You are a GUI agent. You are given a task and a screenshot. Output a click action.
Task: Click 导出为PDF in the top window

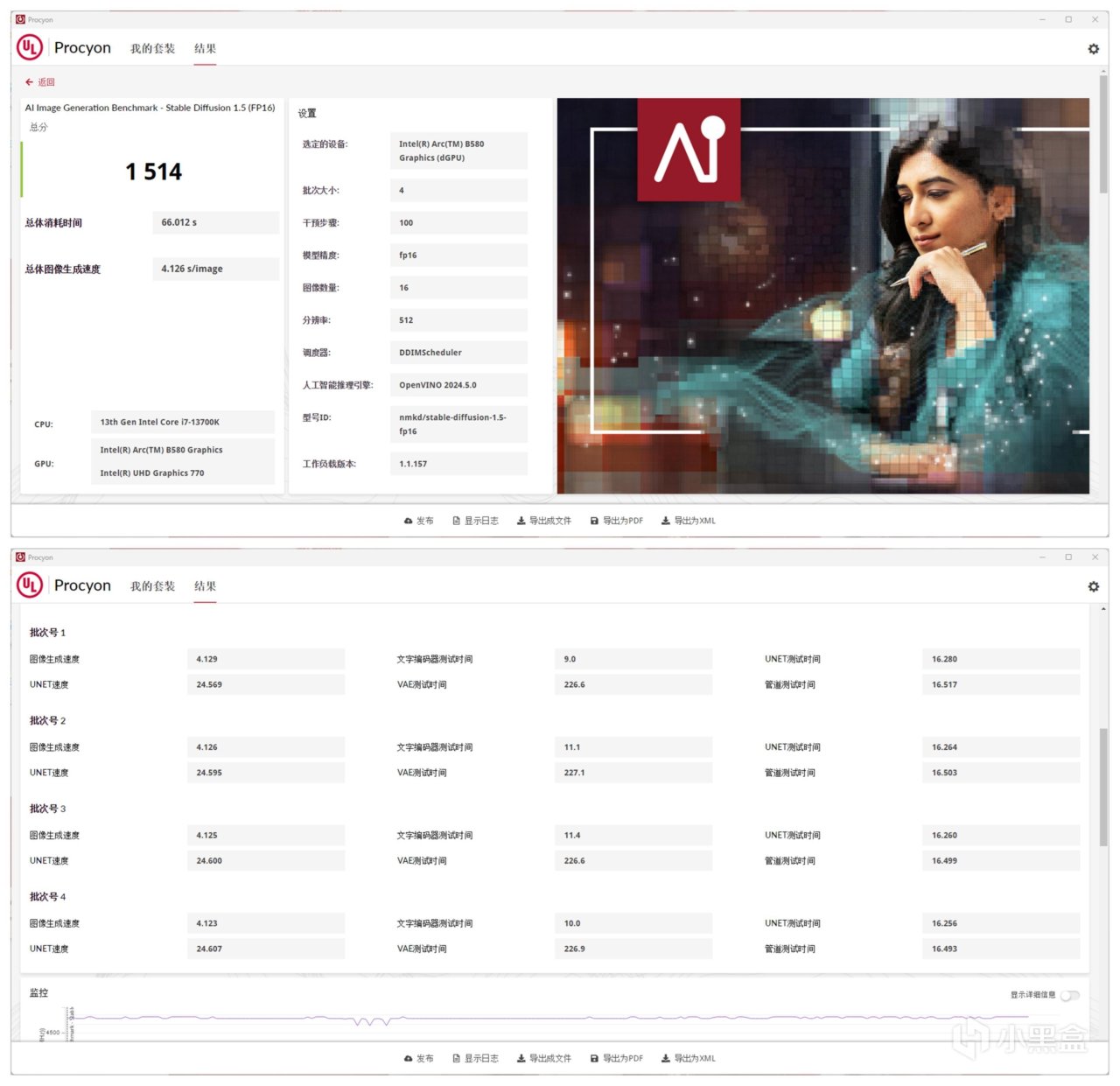coord(617,521)
